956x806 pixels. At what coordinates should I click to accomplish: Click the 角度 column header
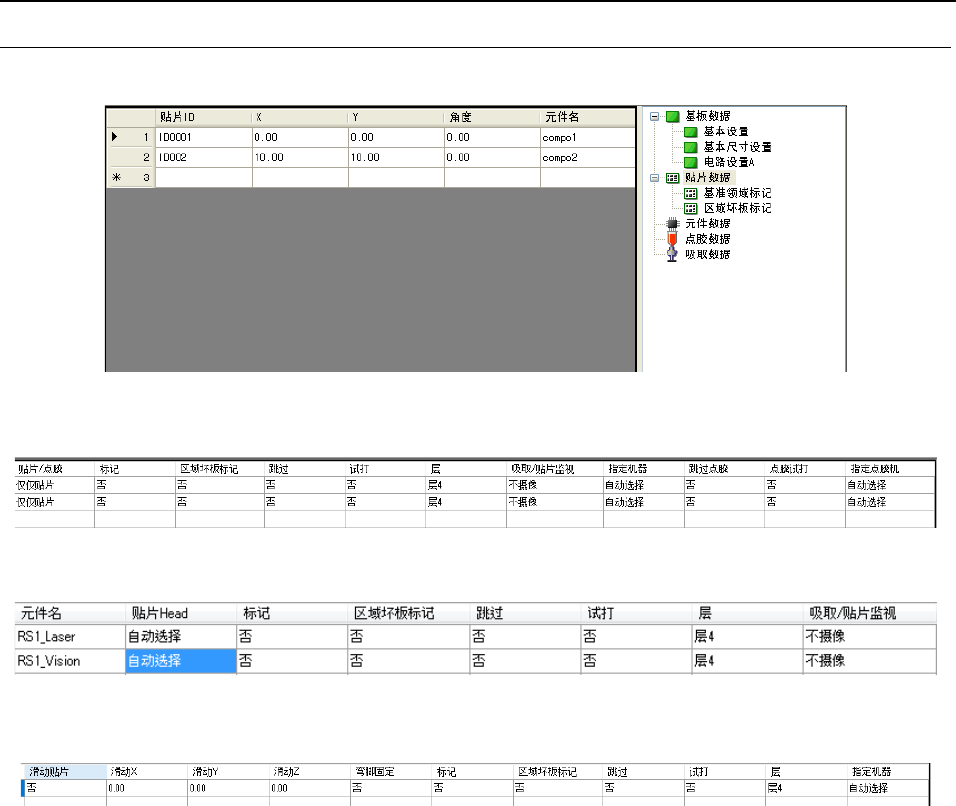click(492, 117)
